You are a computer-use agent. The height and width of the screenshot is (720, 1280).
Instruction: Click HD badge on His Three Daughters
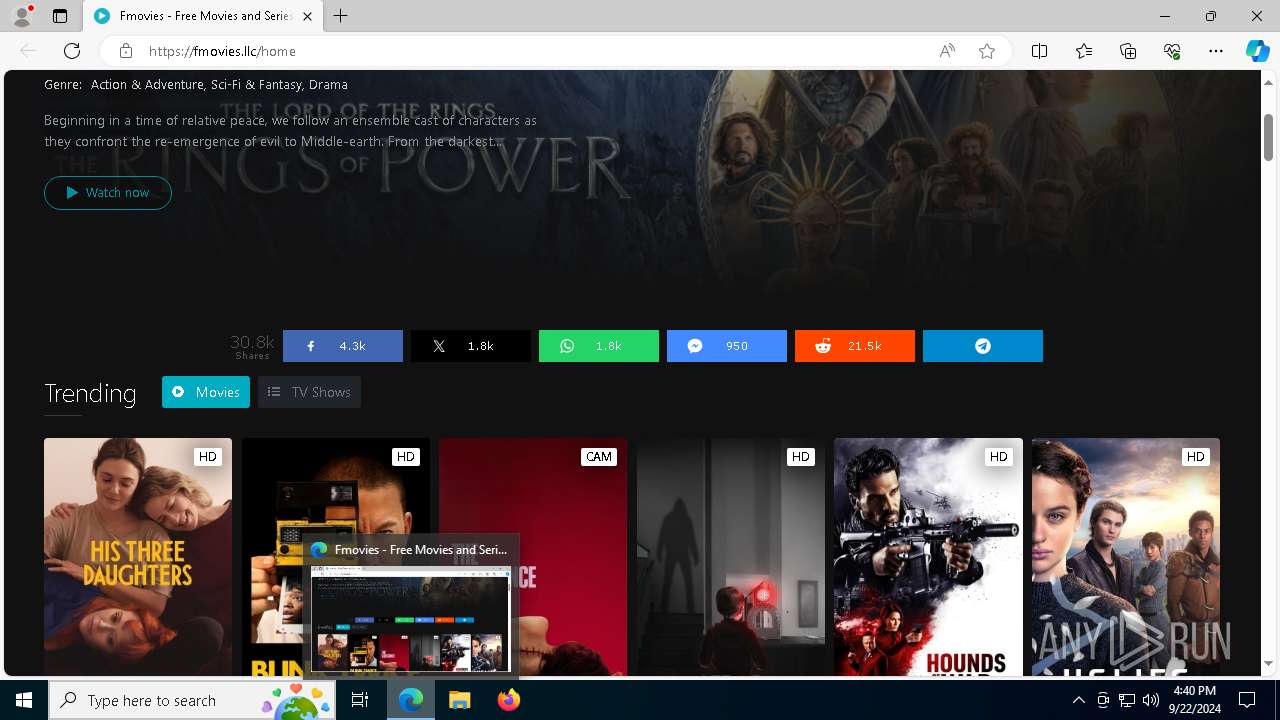click(x=207, y=457)
